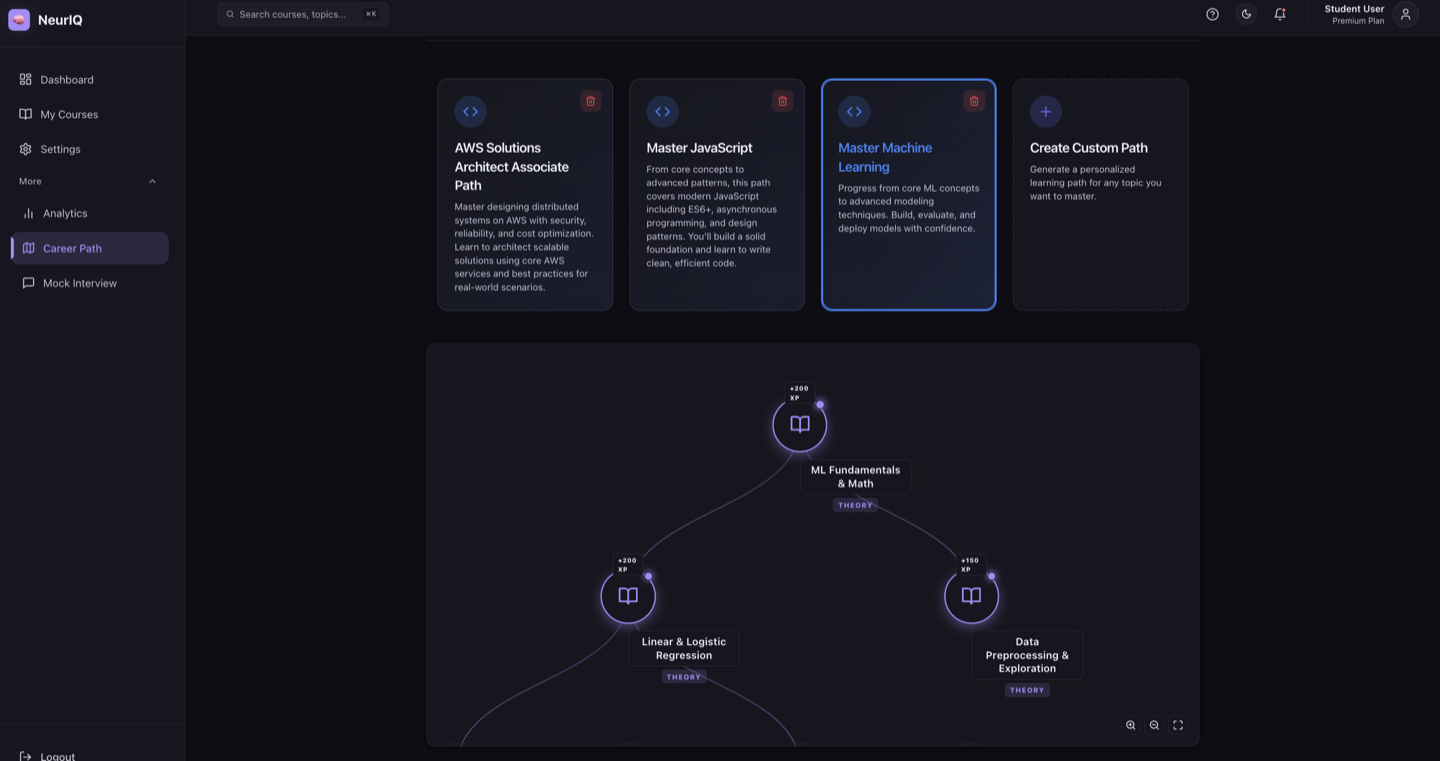1440x761 pixels.
Task: Click the Linear & Logistic Regression label
Action: 684,648
